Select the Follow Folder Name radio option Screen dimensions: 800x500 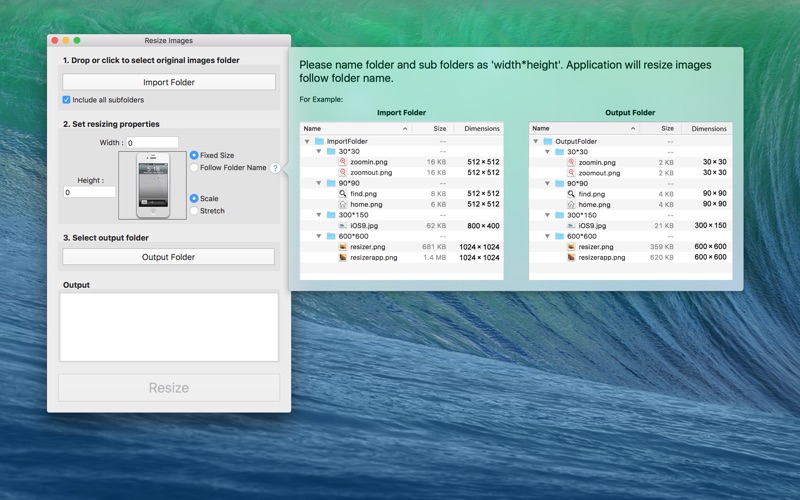(194, 167)
